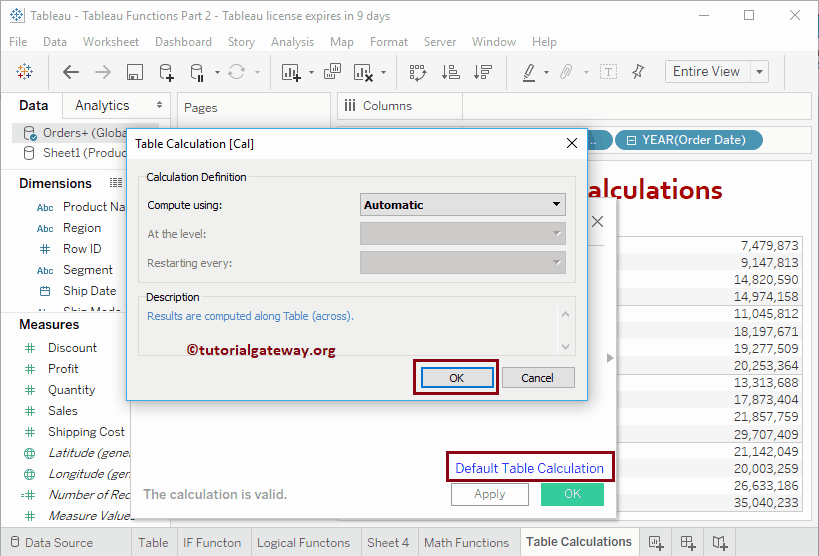Open the Dashboard menu
The width and height of the screenshot is (819, 556).
(183, 42)
